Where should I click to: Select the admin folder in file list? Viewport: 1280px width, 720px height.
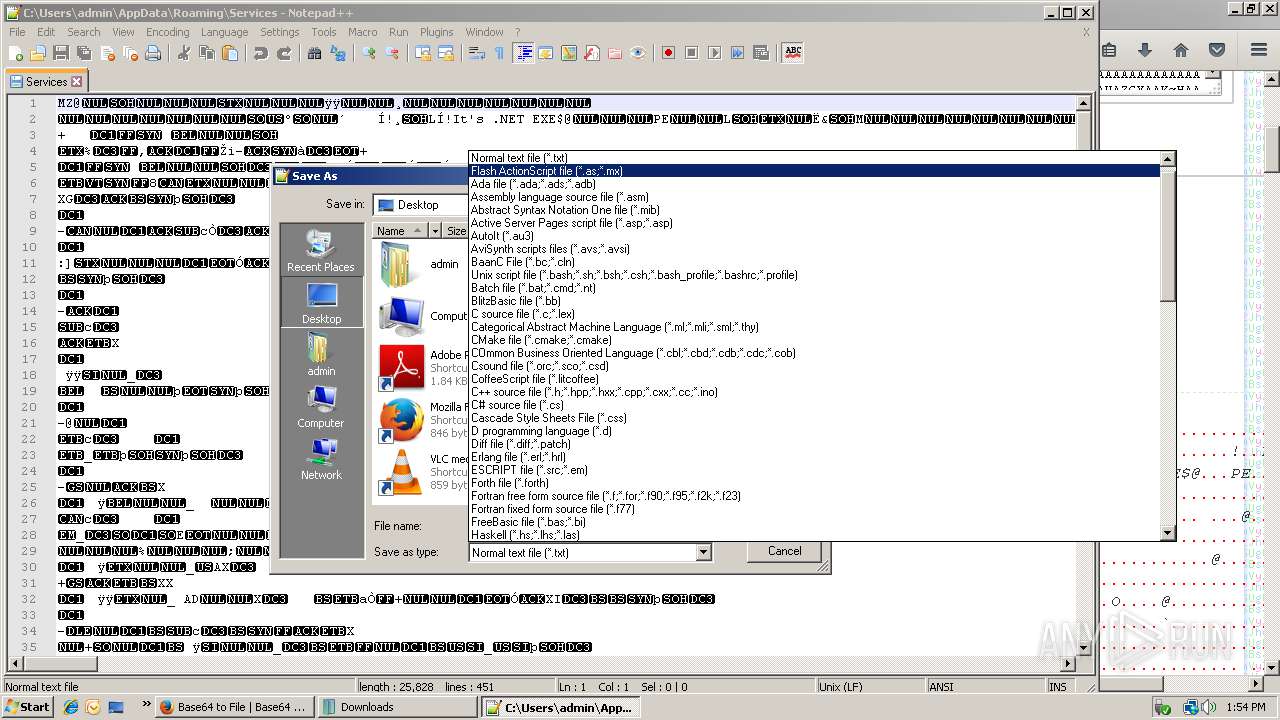[422, 264]
